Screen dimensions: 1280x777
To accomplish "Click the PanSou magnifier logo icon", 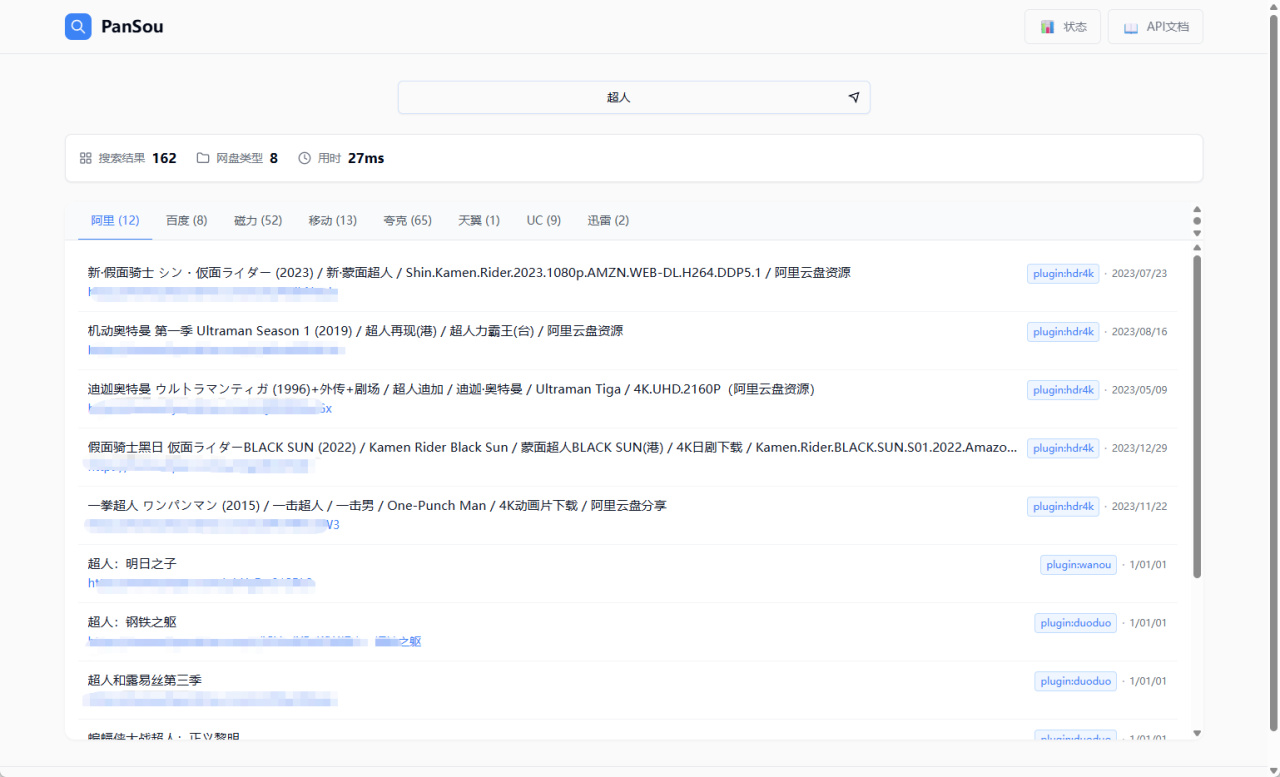I will [x=78, y=27].
